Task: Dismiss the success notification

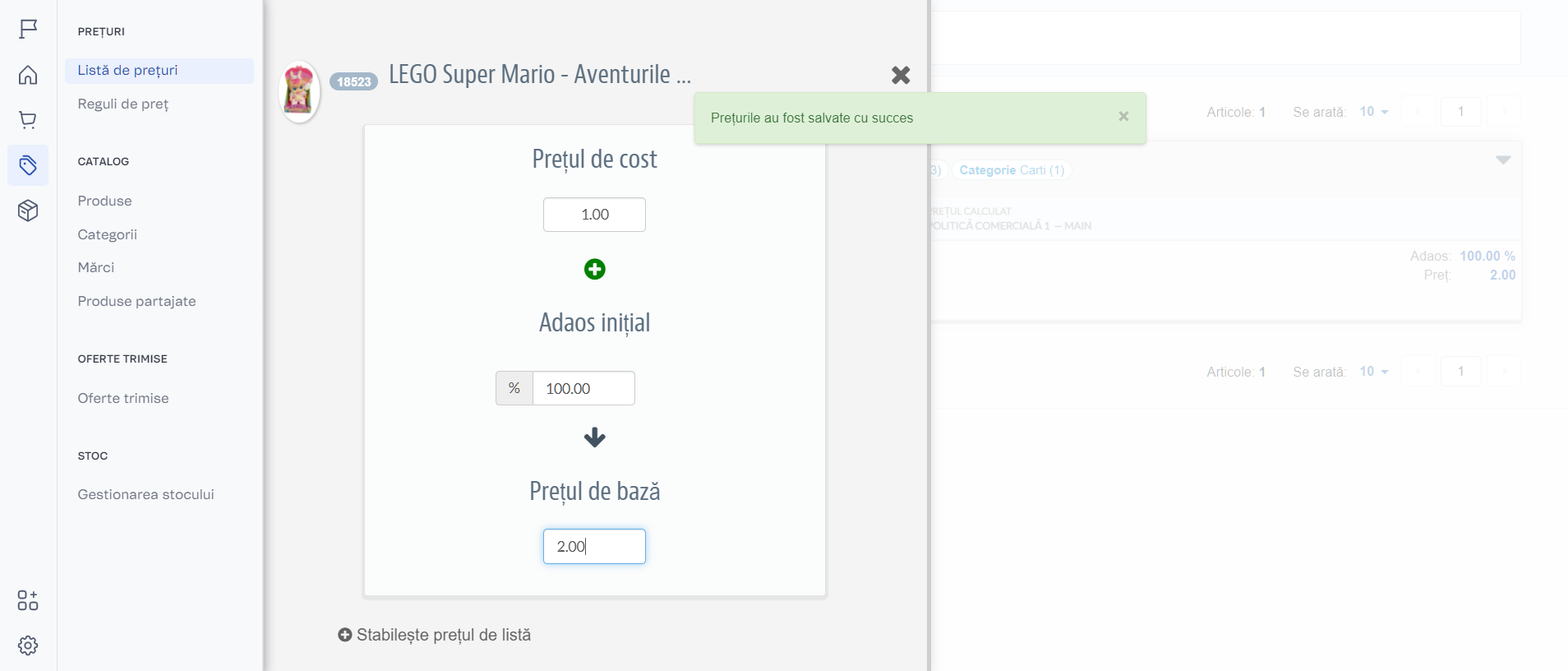Action: 1123,117
